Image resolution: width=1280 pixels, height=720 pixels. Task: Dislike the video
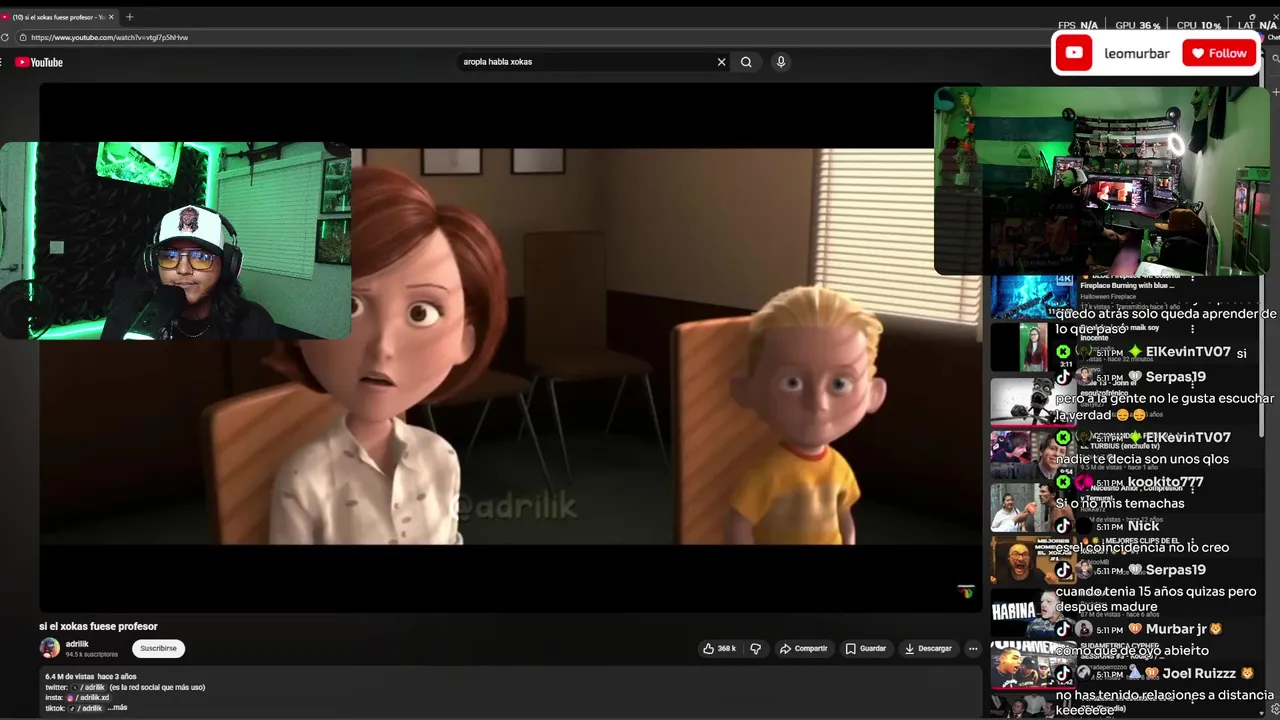(x=755, y=648)
